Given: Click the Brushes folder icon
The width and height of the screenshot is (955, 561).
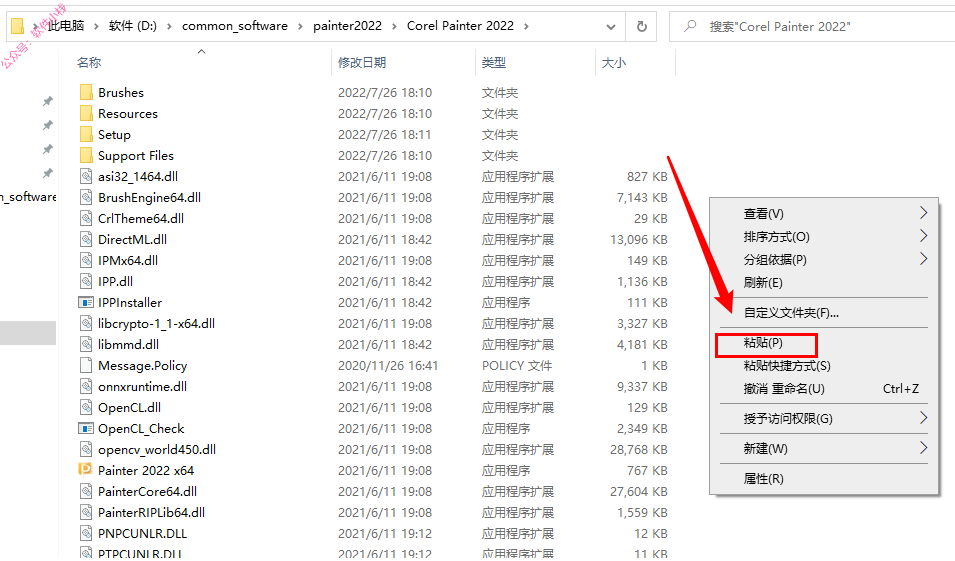Looking at the screenshot, I should tap(86, 93).
